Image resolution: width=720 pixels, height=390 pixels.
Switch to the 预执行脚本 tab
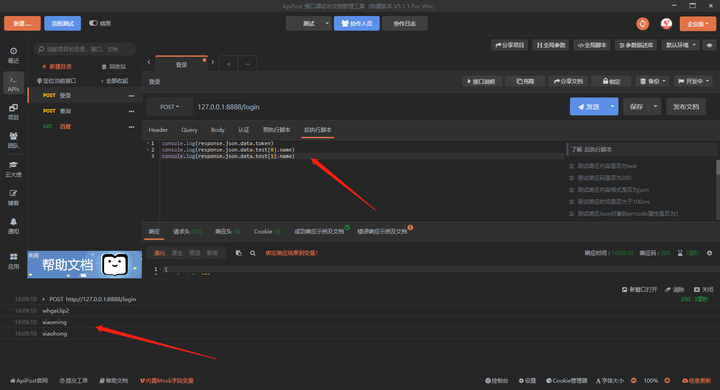coord(276,130)
